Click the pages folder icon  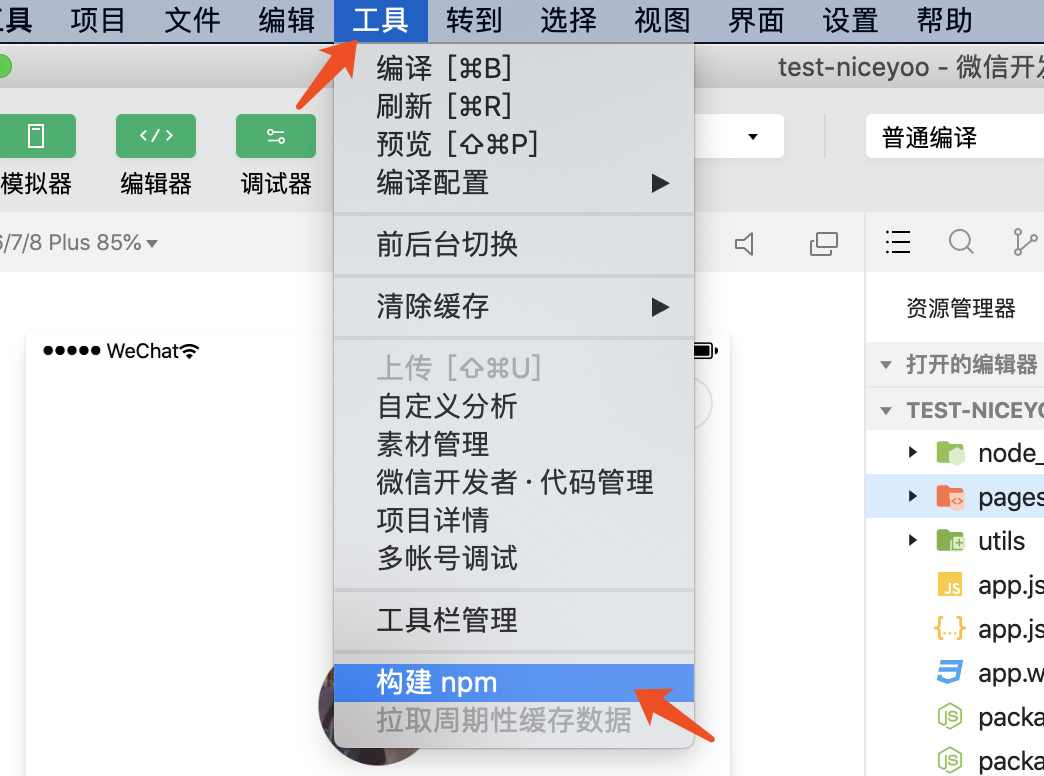pos(950,497)
